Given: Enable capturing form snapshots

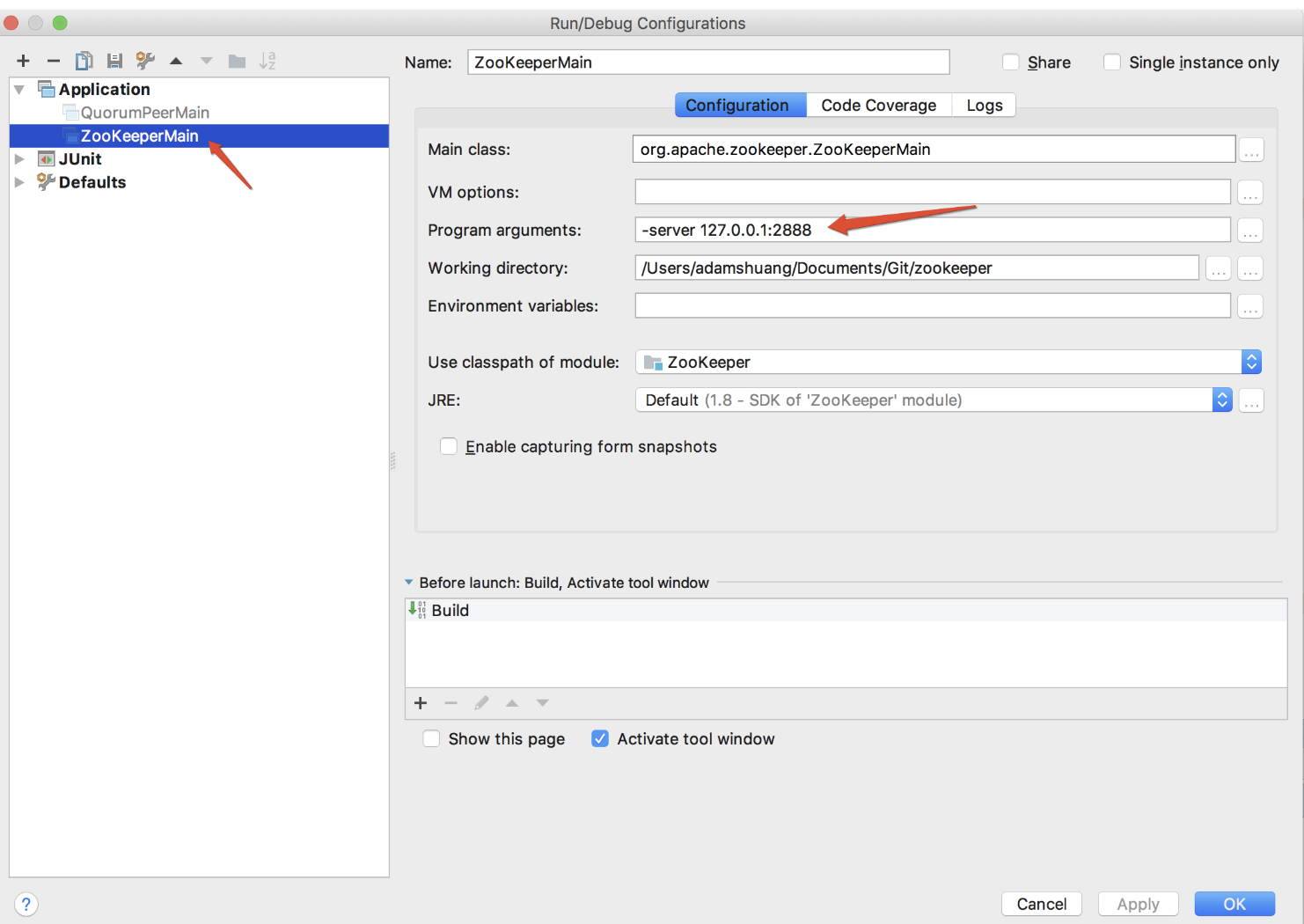Looking at the screenshot, I should (x=449, y=446).
